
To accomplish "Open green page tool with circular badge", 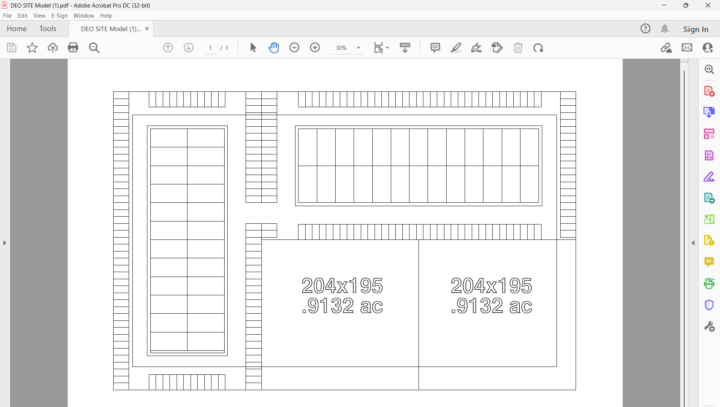I will coord(709,198).
